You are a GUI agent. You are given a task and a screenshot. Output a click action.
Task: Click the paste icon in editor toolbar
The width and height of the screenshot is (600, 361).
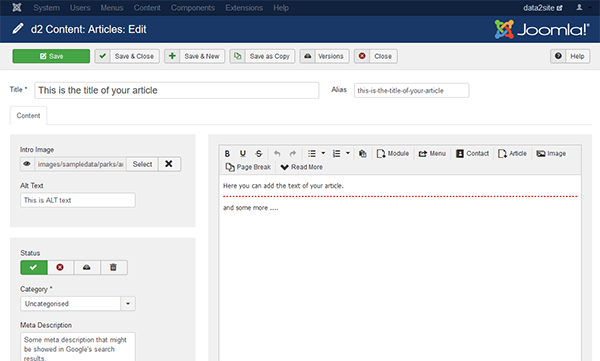pyautogui.click(x=363, y=154)
